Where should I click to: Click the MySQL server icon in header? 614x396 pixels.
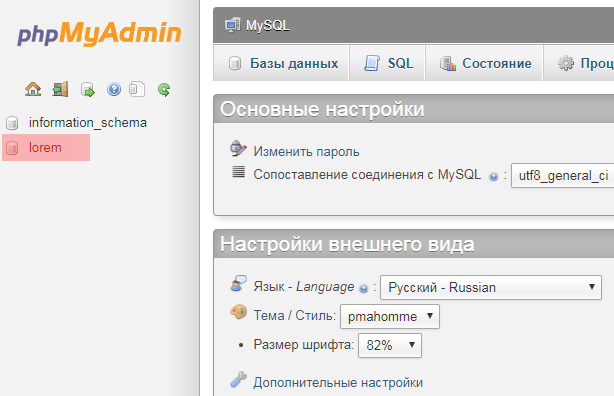(x=233, y=25)
